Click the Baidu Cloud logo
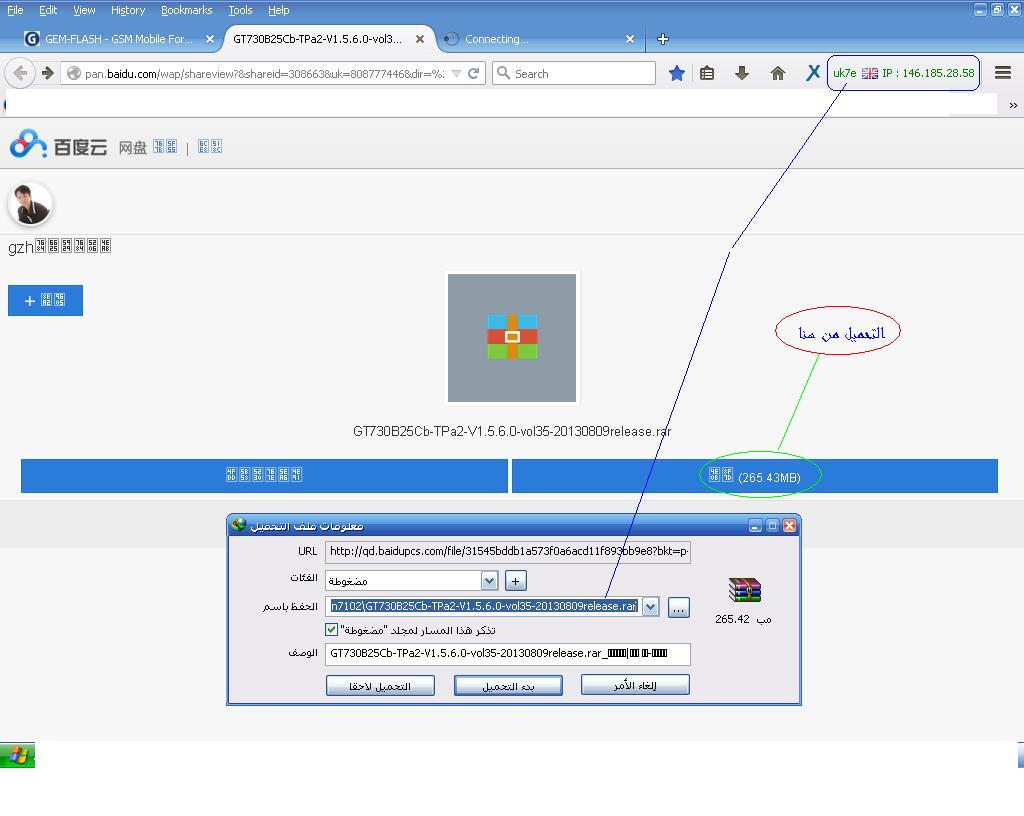This screenshot has width=1024, height=816. (x=59, y=144)
